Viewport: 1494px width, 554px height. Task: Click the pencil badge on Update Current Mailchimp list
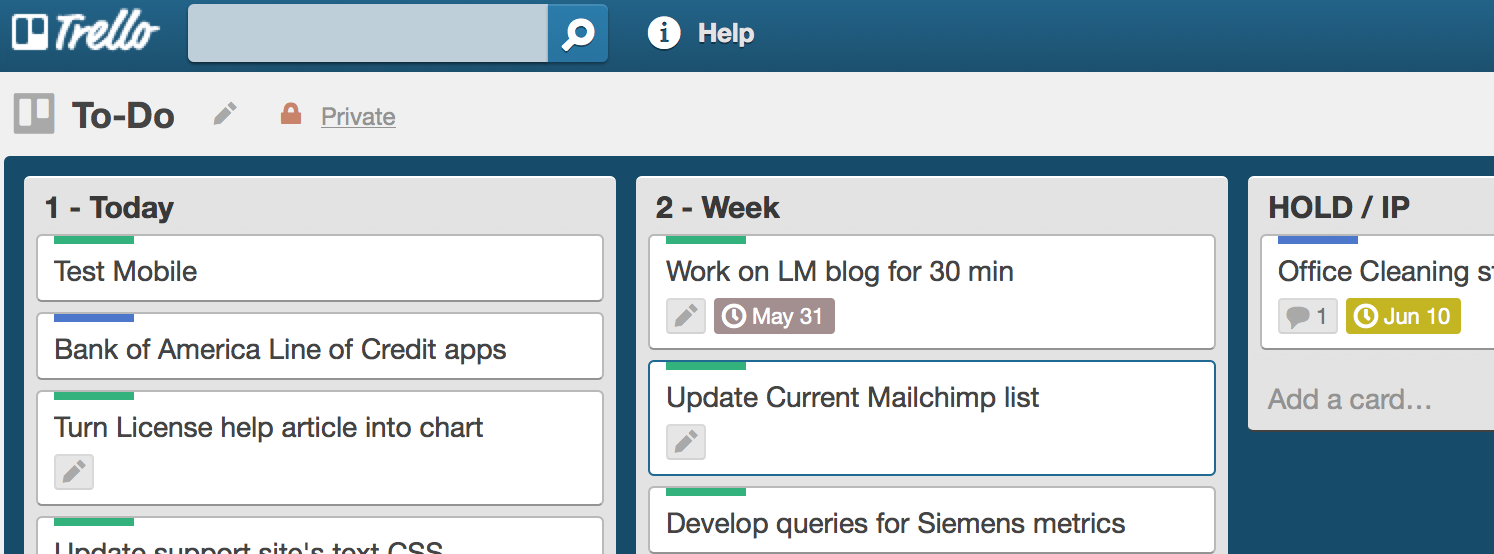686,442
